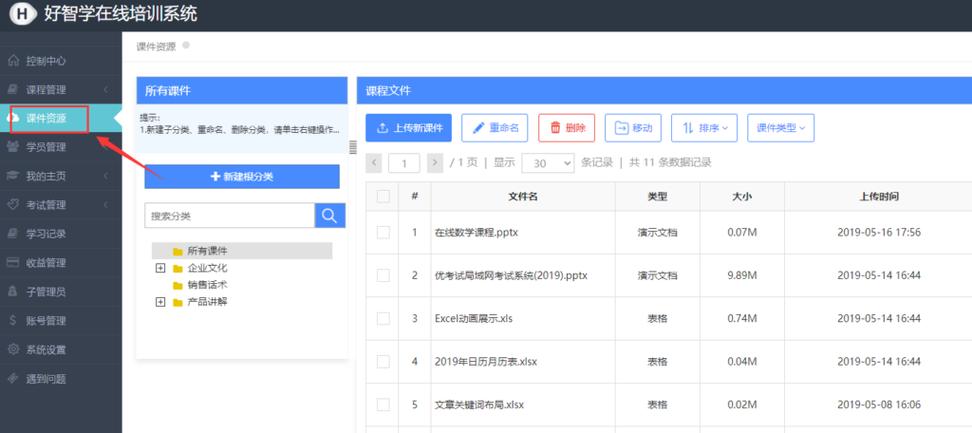Click the folder icon of 所有课件

pos(178,251)
